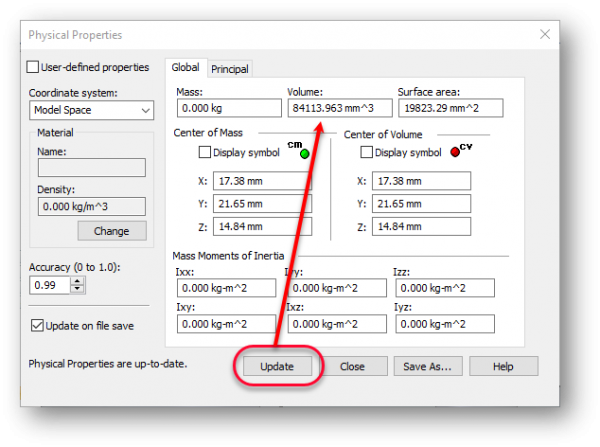Click the Iyy moment of inertia field

click(337, 288)
